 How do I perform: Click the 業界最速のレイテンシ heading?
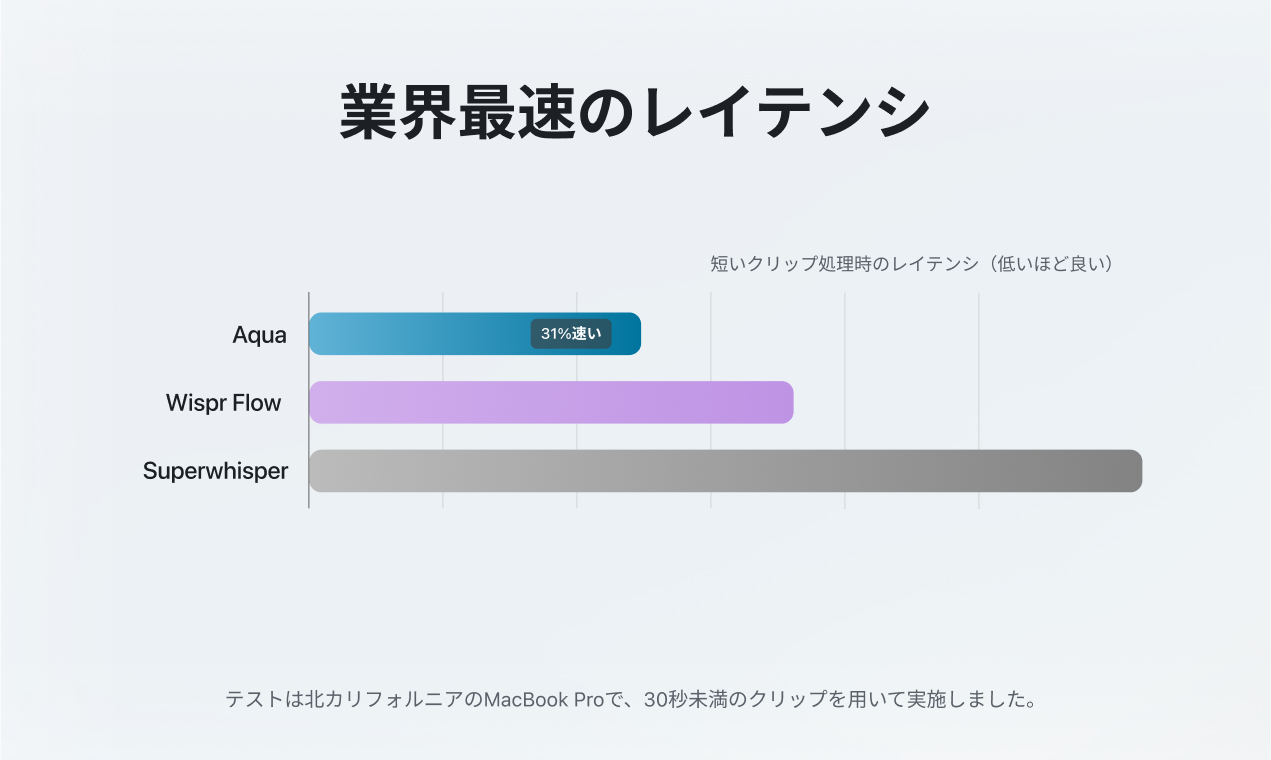635,111
